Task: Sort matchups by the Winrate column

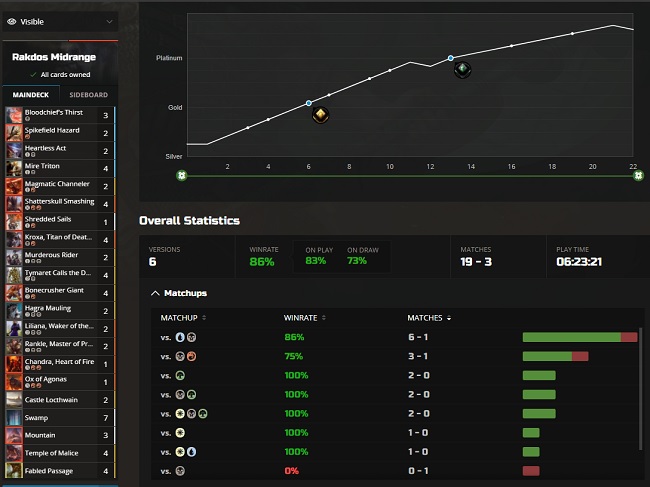Action: pyautogui.click(x=304, y=318)
